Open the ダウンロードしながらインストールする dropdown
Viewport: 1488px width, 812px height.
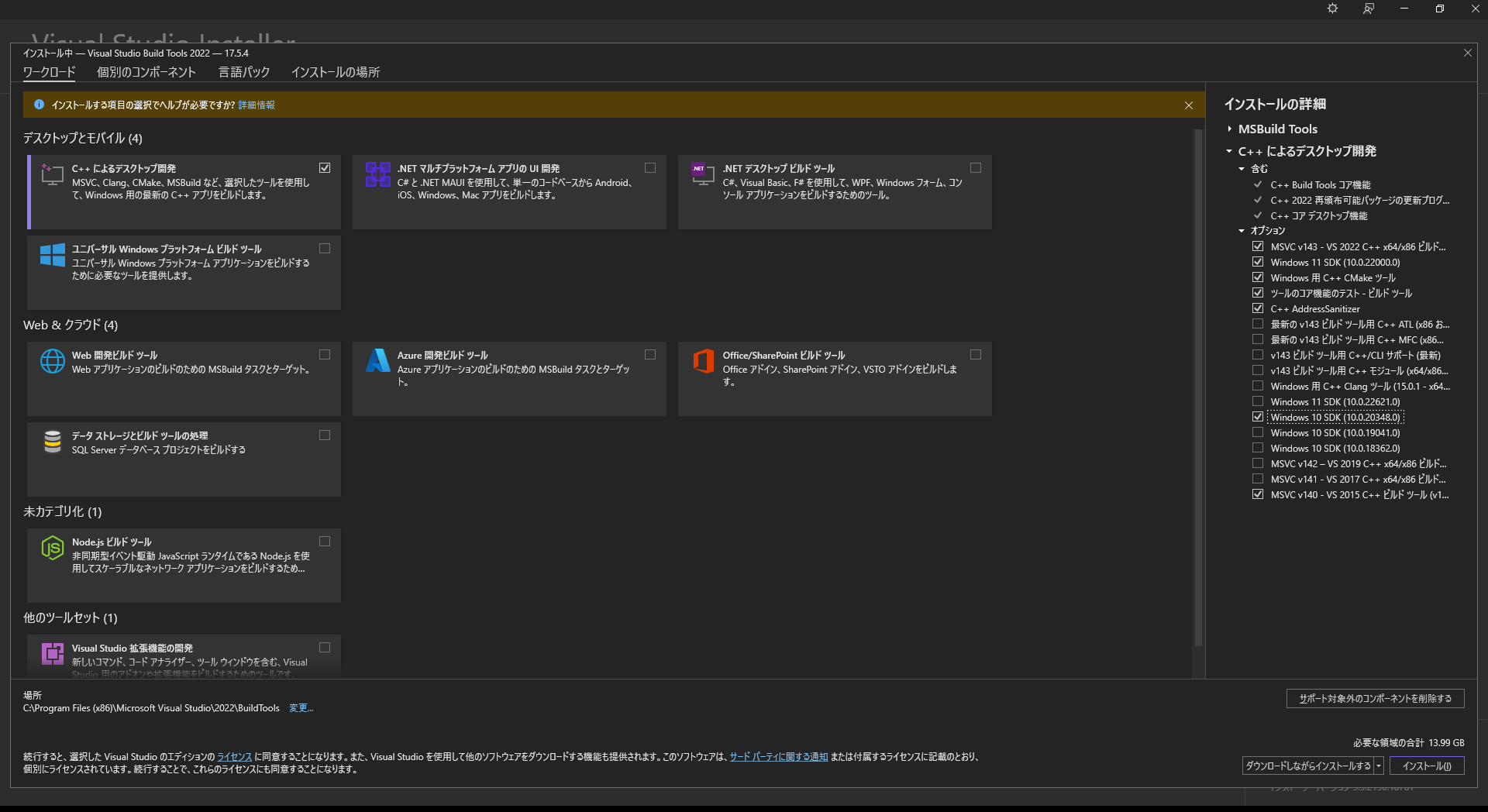(x=1379, y=766)
